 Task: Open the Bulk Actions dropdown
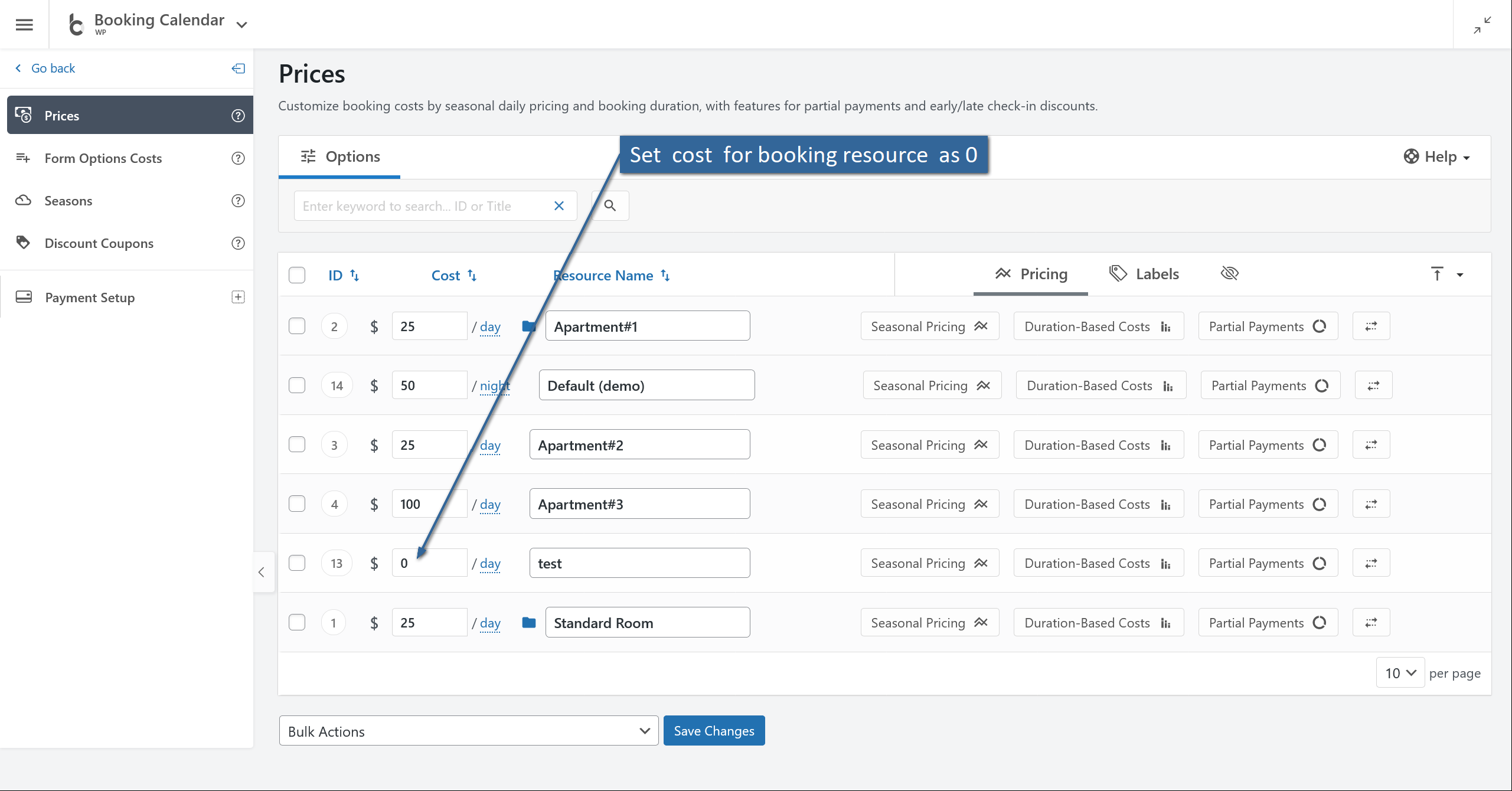pos(469,731)
